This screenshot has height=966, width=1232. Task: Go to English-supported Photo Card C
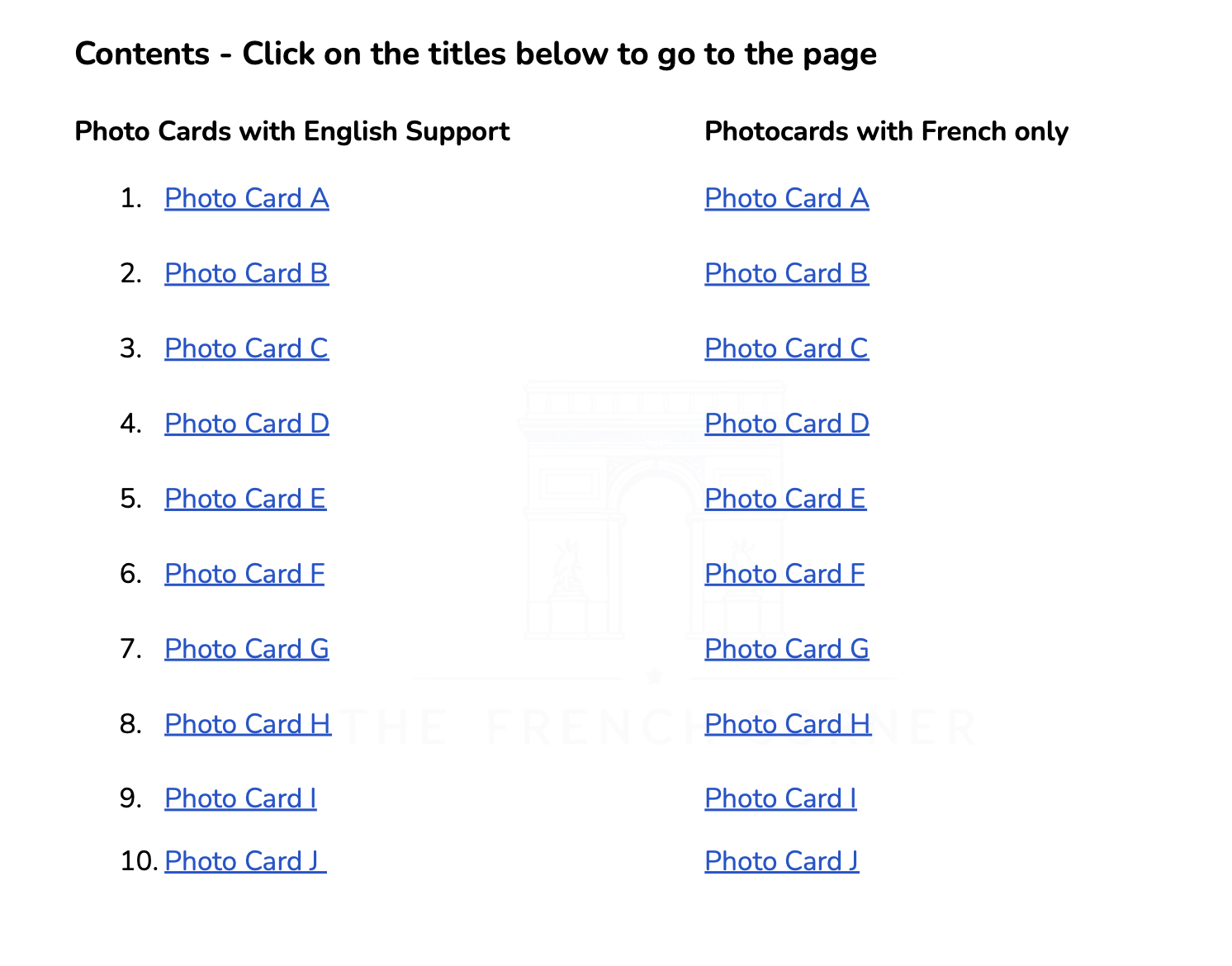(246, 349)
